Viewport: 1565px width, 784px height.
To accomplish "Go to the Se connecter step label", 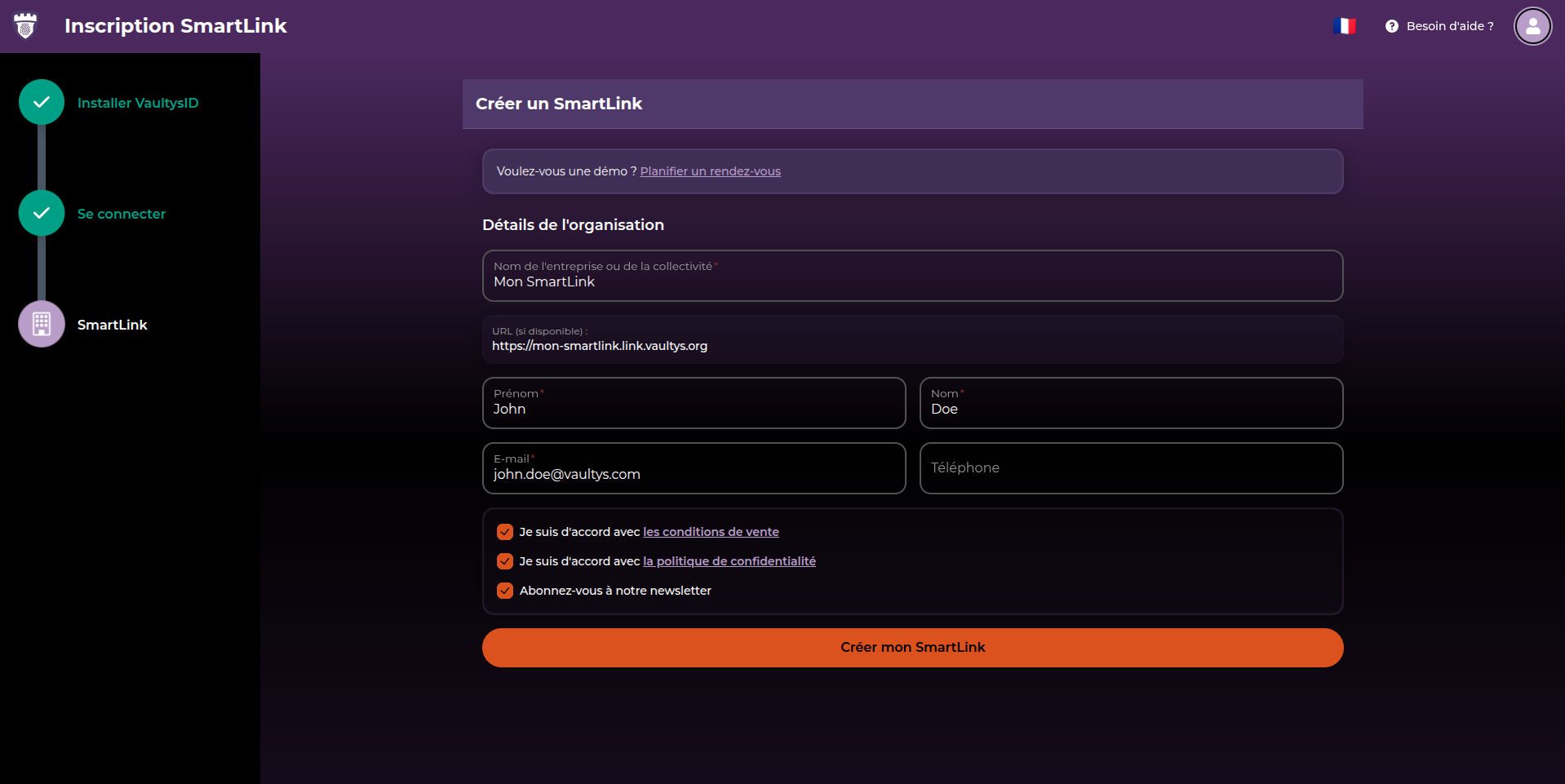I will 122,214.
